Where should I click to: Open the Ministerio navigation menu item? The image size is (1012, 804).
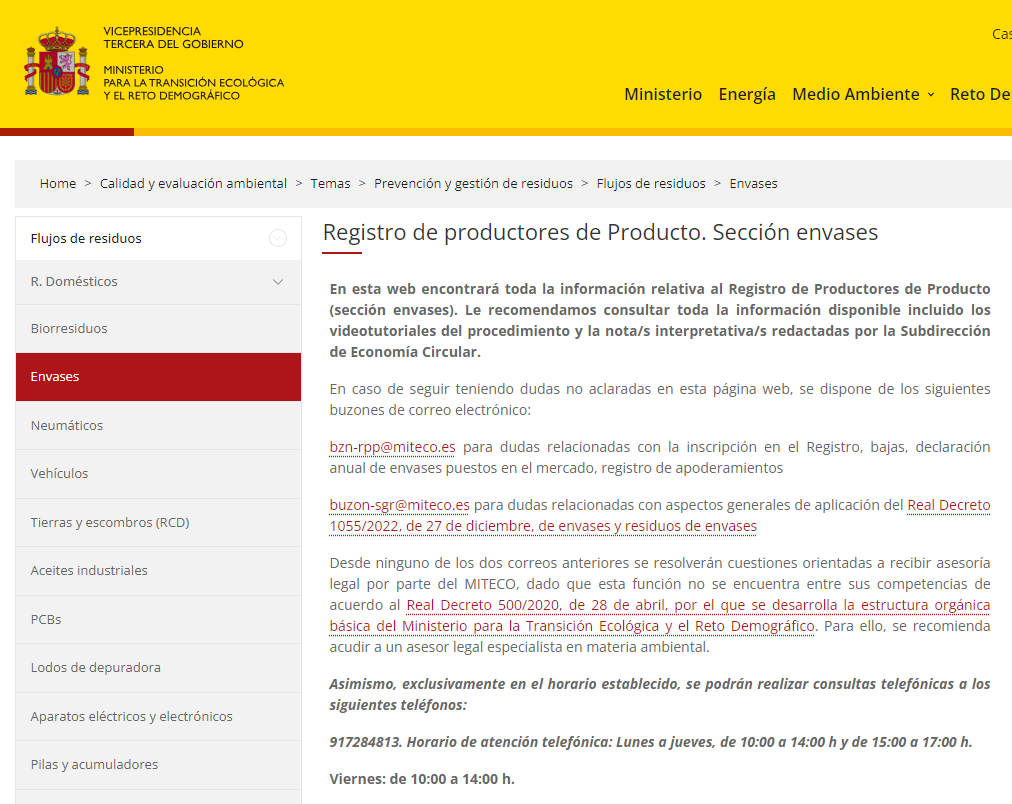tap(663, 94)
